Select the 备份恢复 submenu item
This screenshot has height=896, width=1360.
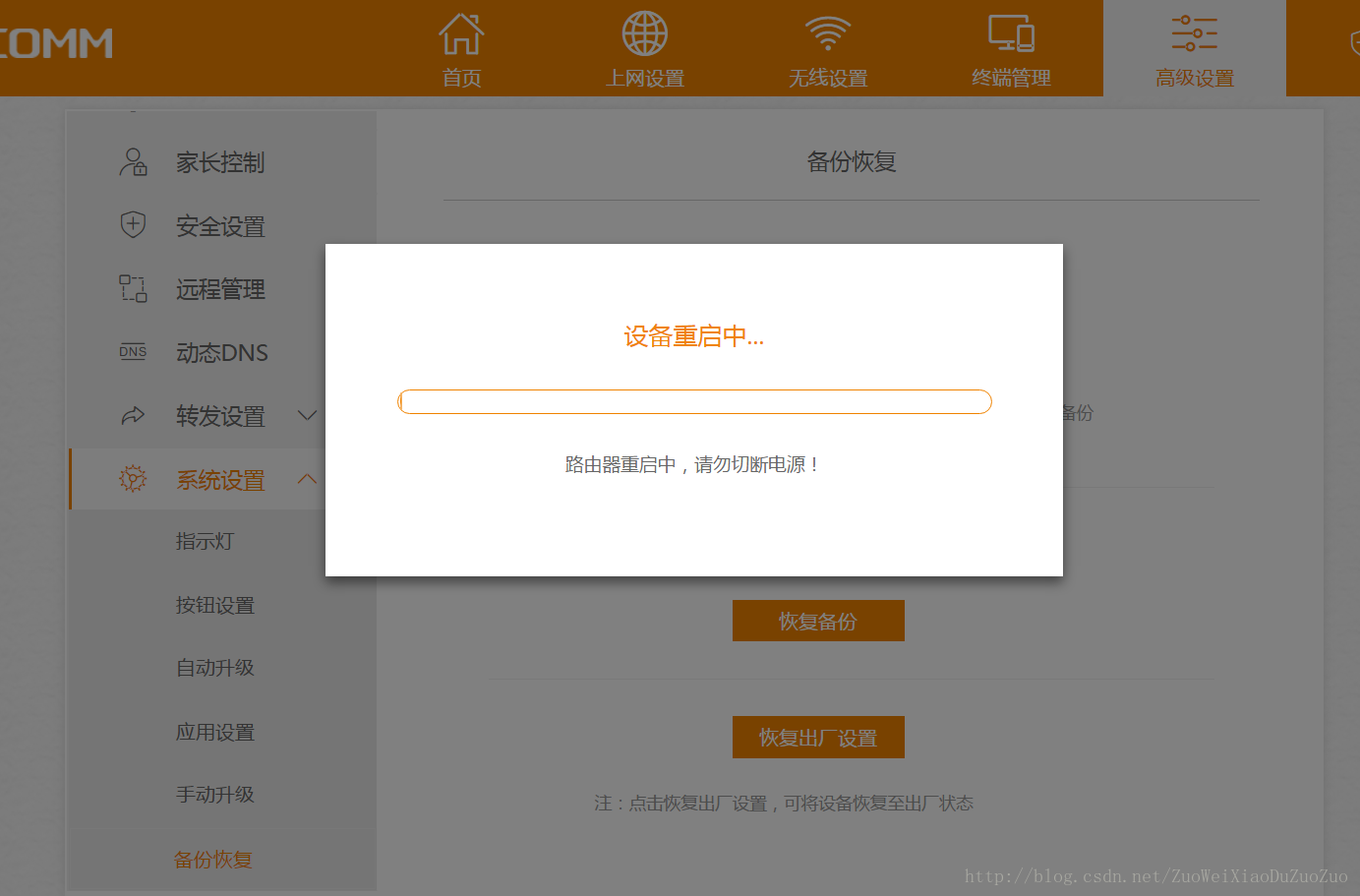[213, 860]
